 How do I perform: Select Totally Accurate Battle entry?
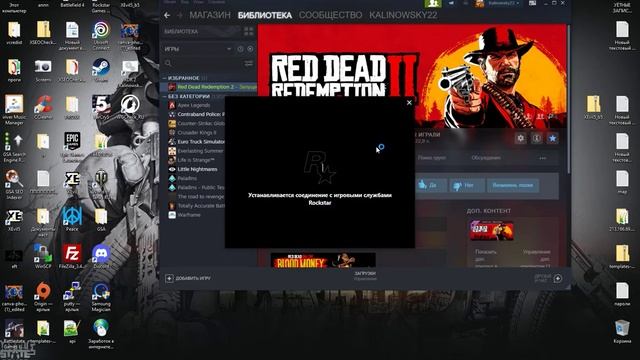click(x=197, y=206)
